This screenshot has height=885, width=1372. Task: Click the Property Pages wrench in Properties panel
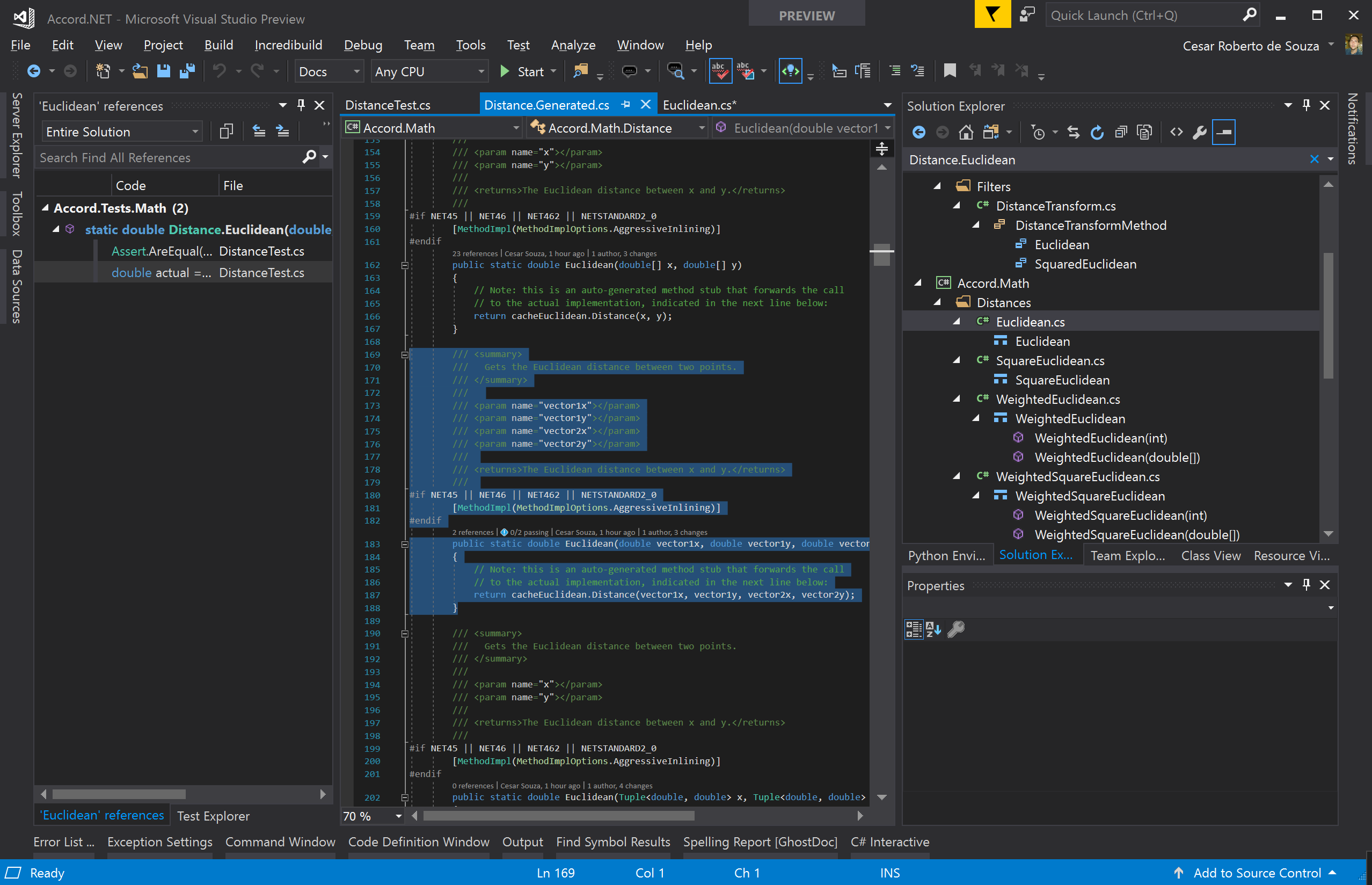coord(956,629)
